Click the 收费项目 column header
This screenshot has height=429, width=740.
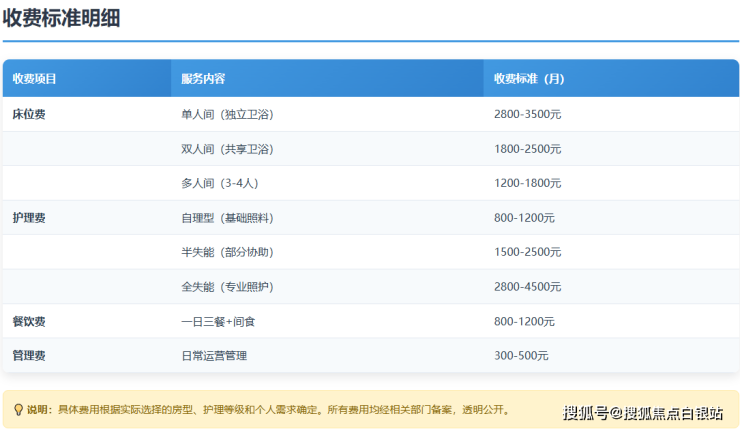pos(35,79)
